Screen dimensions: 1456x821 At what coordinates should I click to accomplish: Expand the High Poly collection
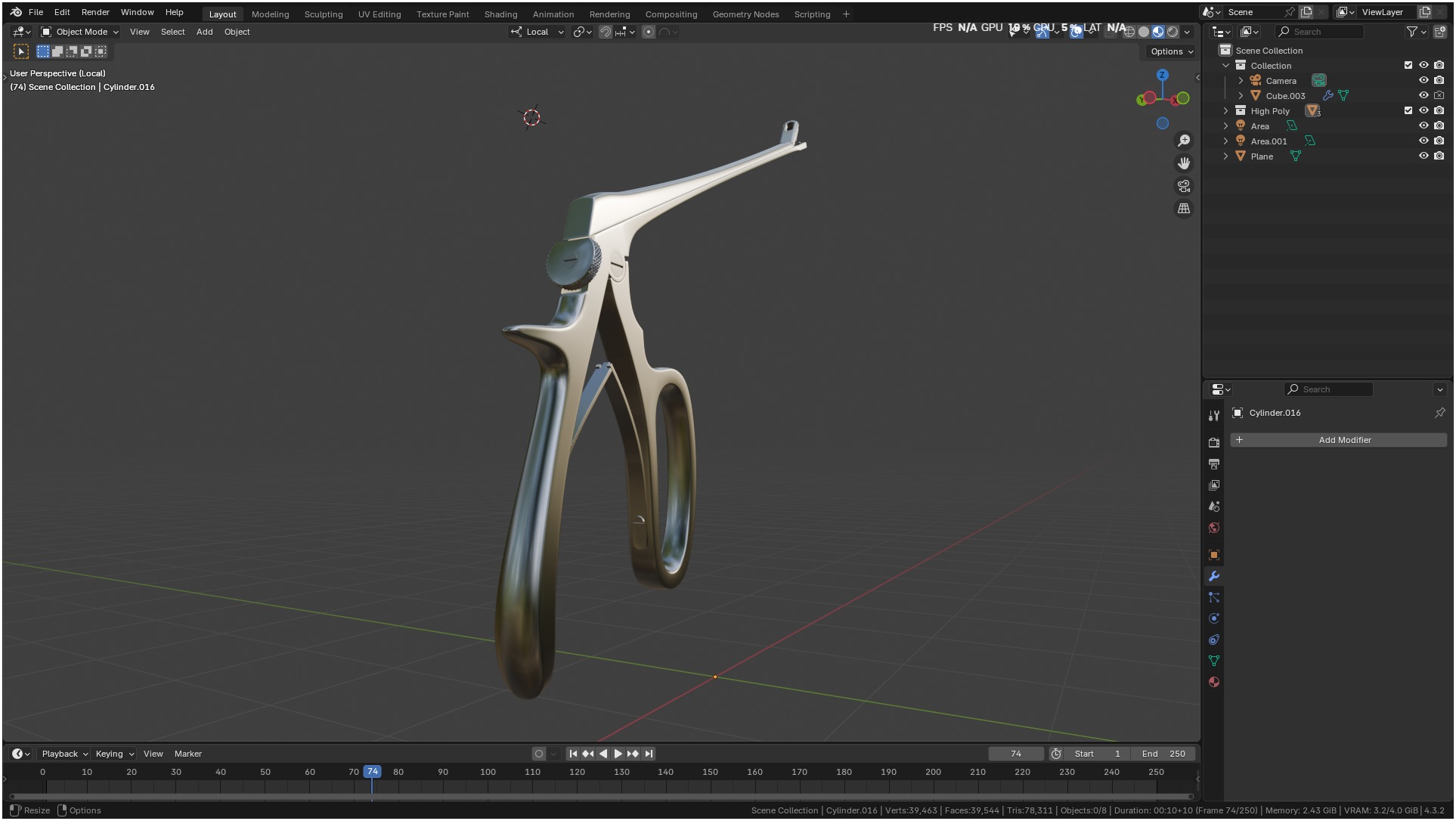(1226, 111)
